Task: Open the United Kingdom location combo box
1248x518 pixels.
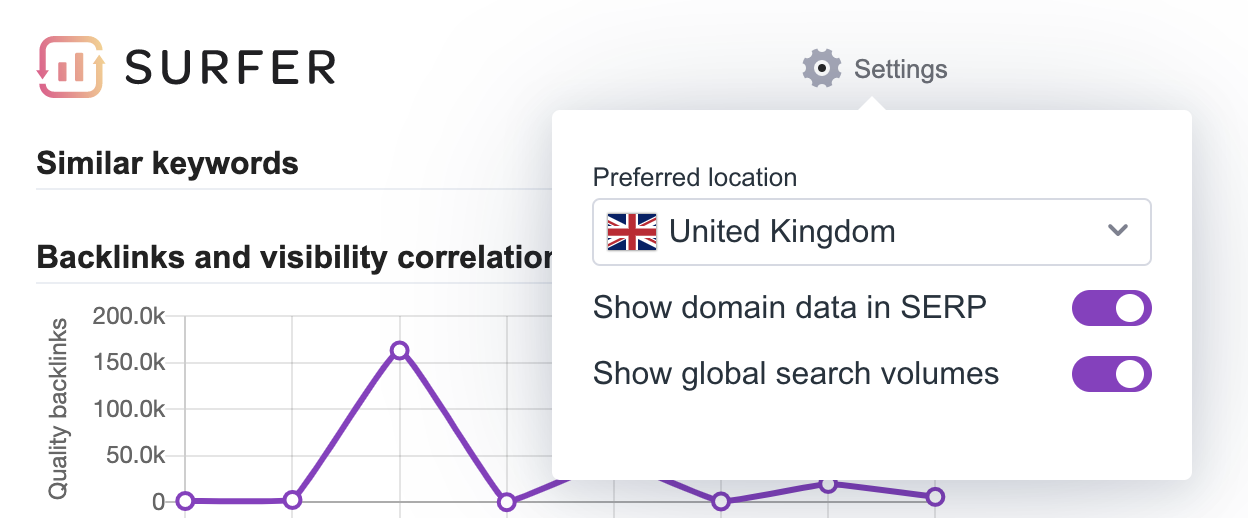Action: coord(872,232)
